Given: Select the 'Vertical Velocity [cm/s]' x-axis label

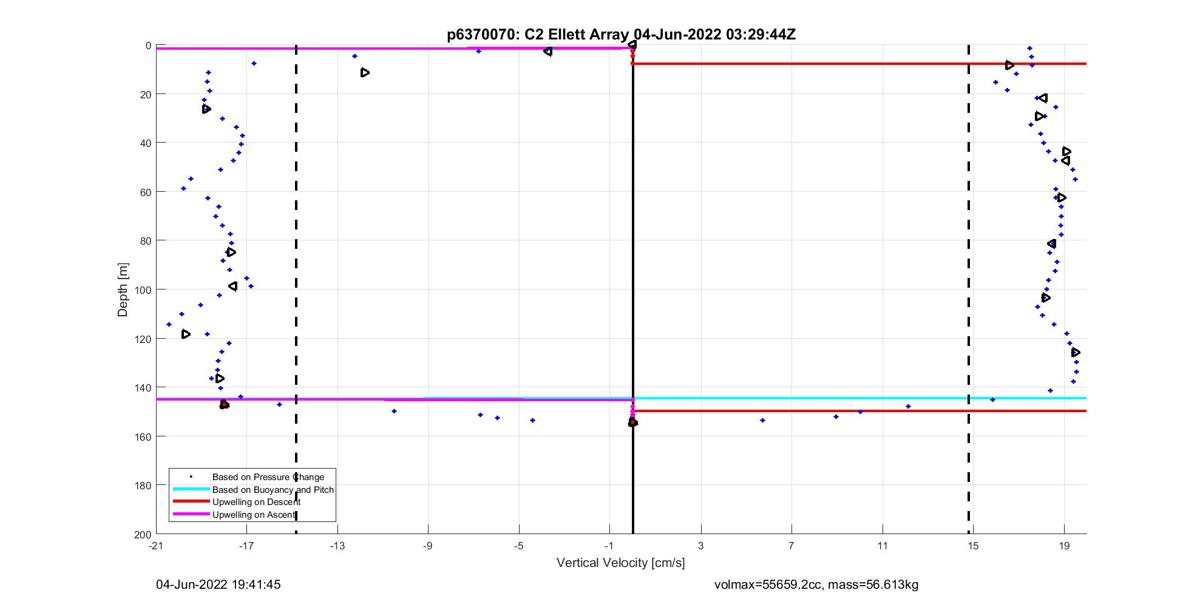Looking at the screenshot, I should [x=621, y=564].
